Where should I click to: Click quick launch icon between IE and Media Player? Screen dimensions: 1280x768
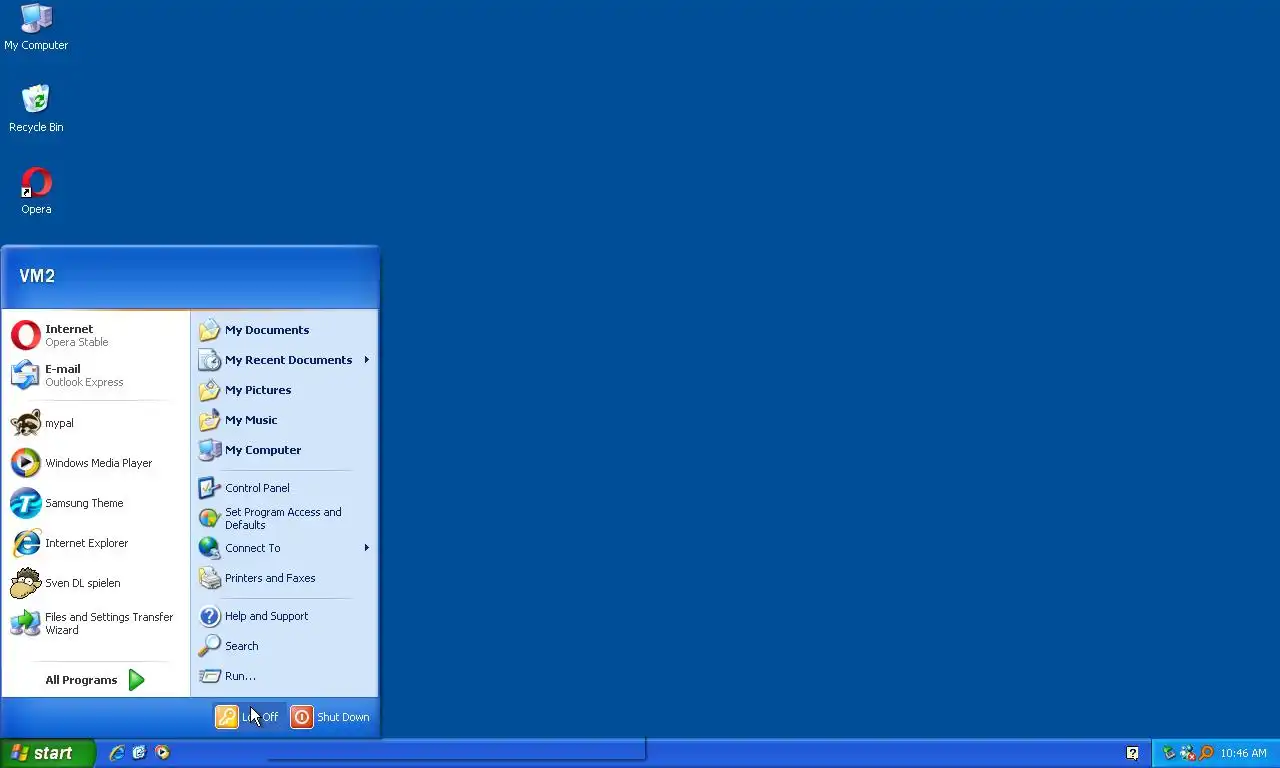tap(139, 753)
